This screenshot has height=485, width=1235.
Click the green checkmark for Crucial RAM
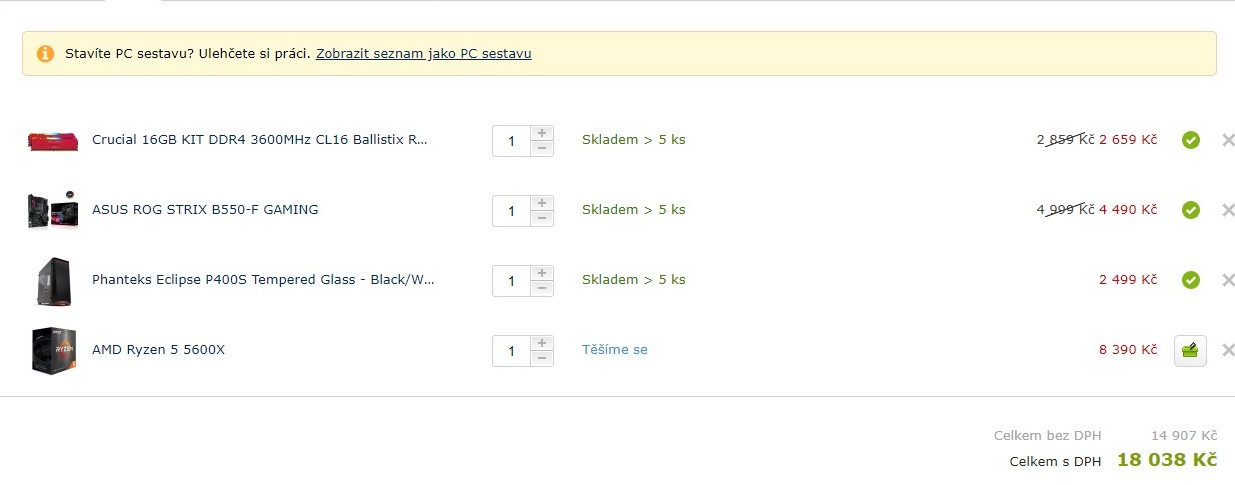click(x=1190, y=140)
